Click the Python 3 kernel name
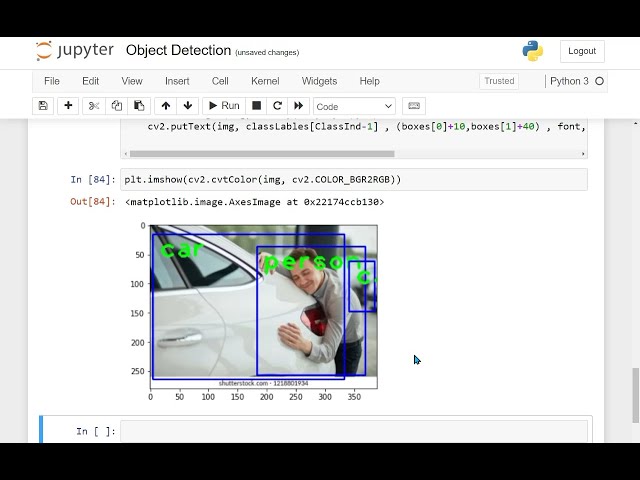This screenshot has height=480, width=640. tap(569, 81)
